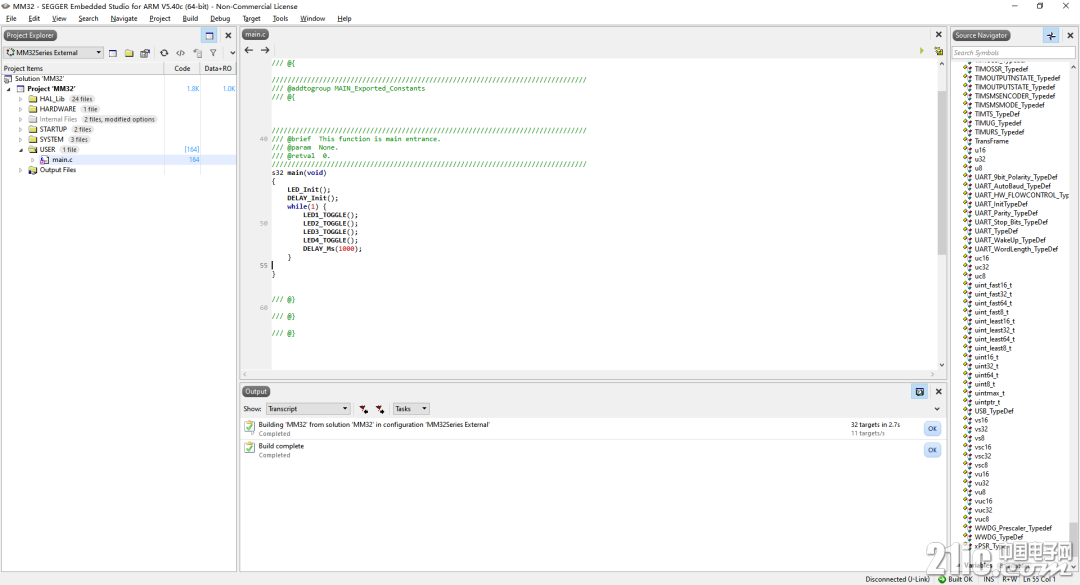1080x585 pixels.
Task: Click the yellow new folder icon in Project Explorer
Action: [129, 53]
